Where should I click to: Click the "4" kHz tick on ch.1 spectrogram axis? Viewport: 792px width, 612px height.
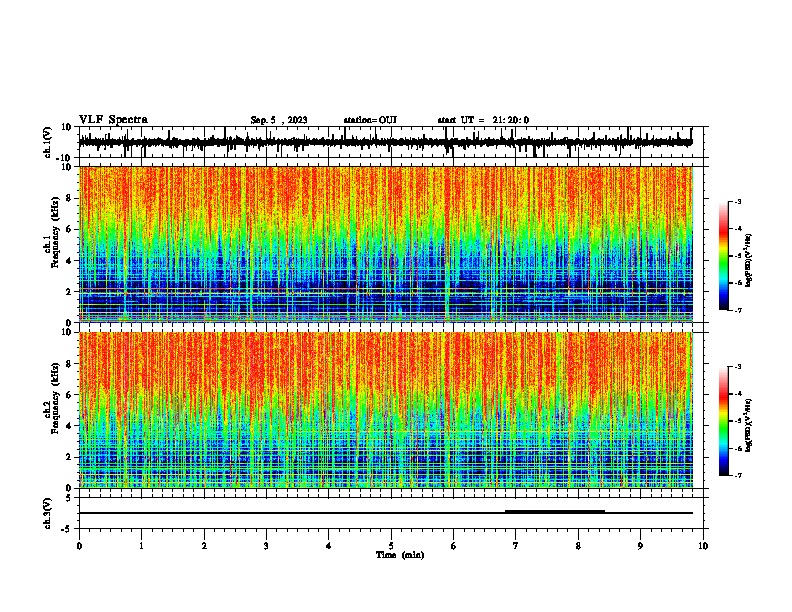69,261
